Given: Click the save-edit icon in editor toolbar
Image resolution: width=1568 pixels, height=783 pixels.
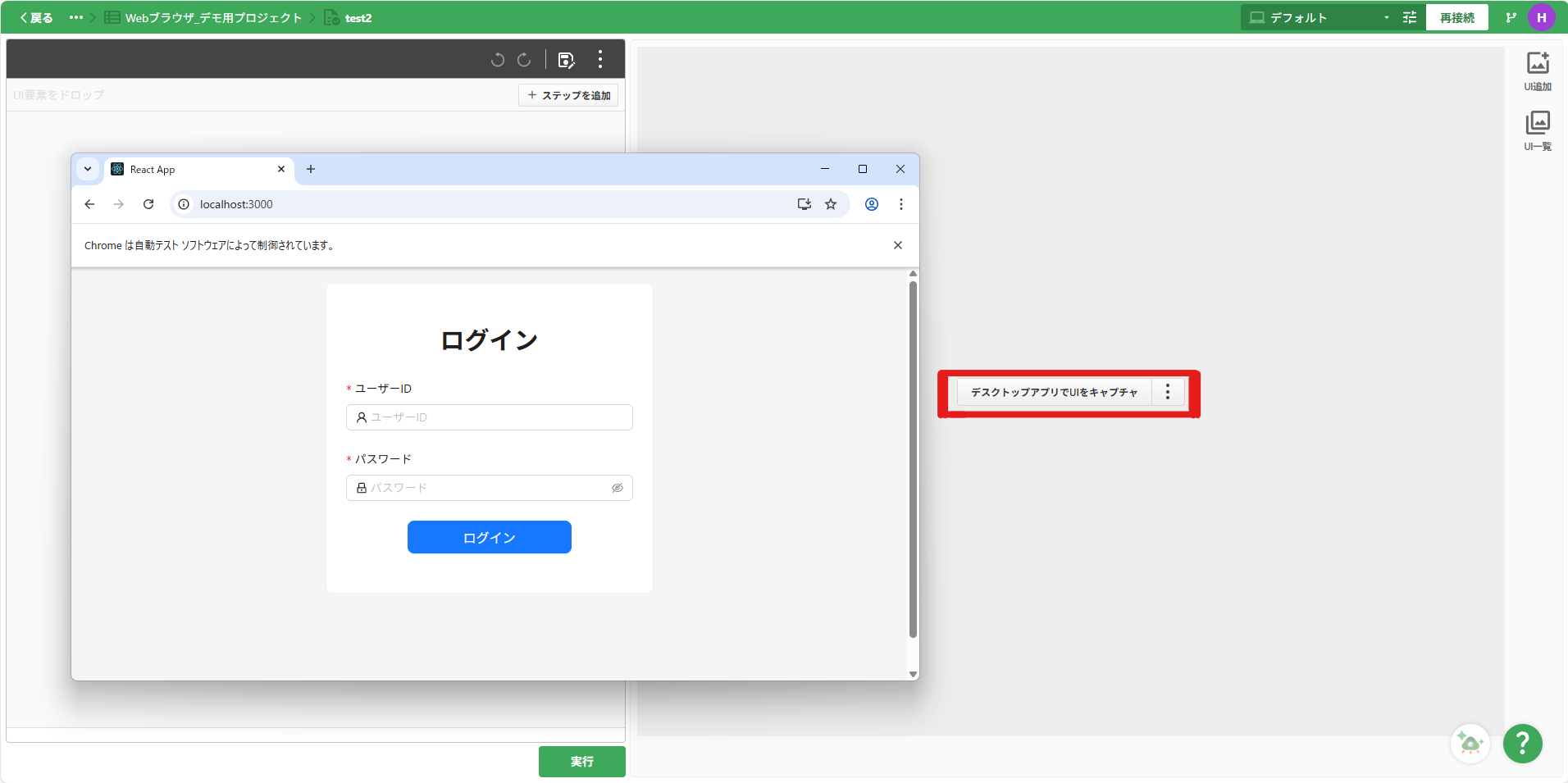Looking at the screenshot, I should click(x=566, y=60).
